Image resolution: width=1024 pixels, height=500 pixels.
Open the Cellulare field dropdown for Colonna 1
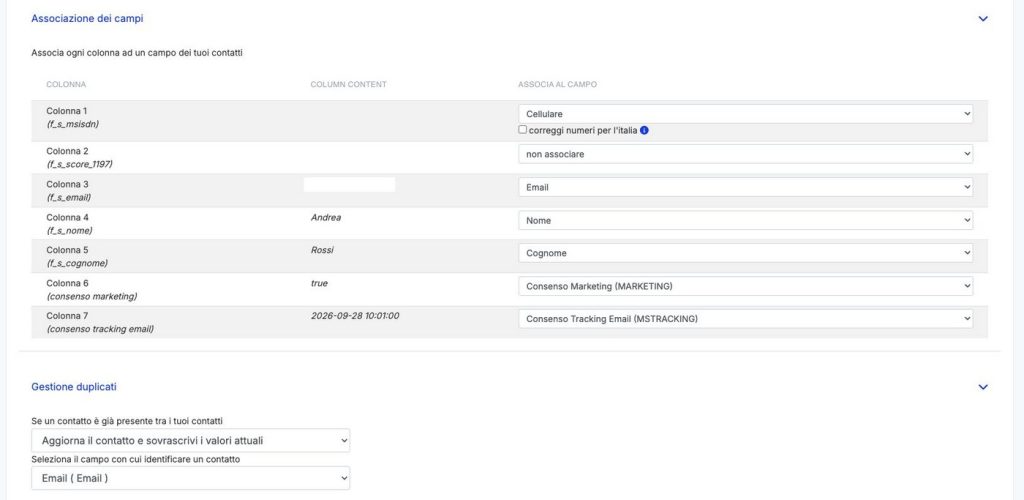(x=745, y=114)
